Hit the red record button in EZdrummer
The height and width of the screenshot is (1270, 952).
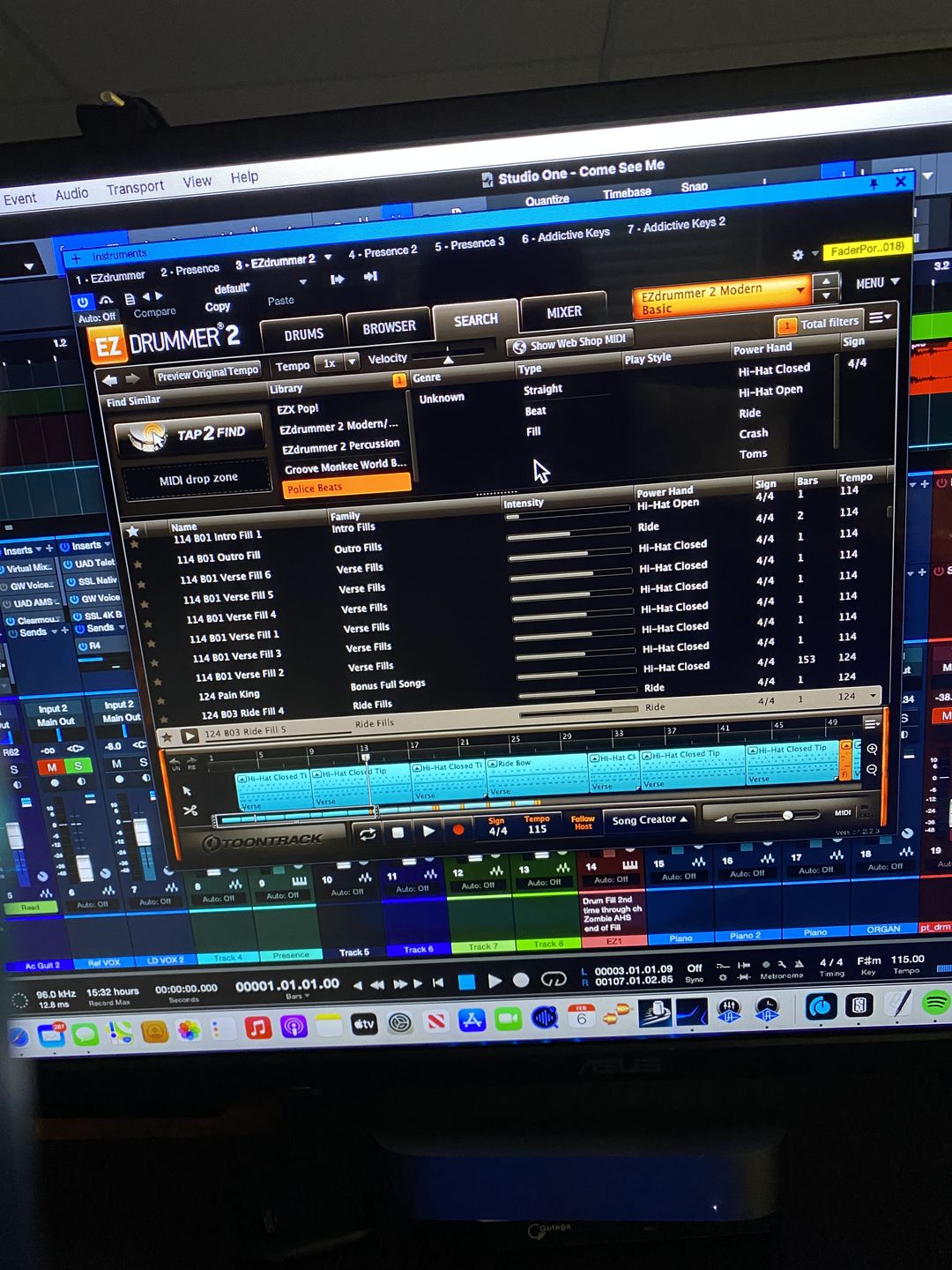pos(457,830)
